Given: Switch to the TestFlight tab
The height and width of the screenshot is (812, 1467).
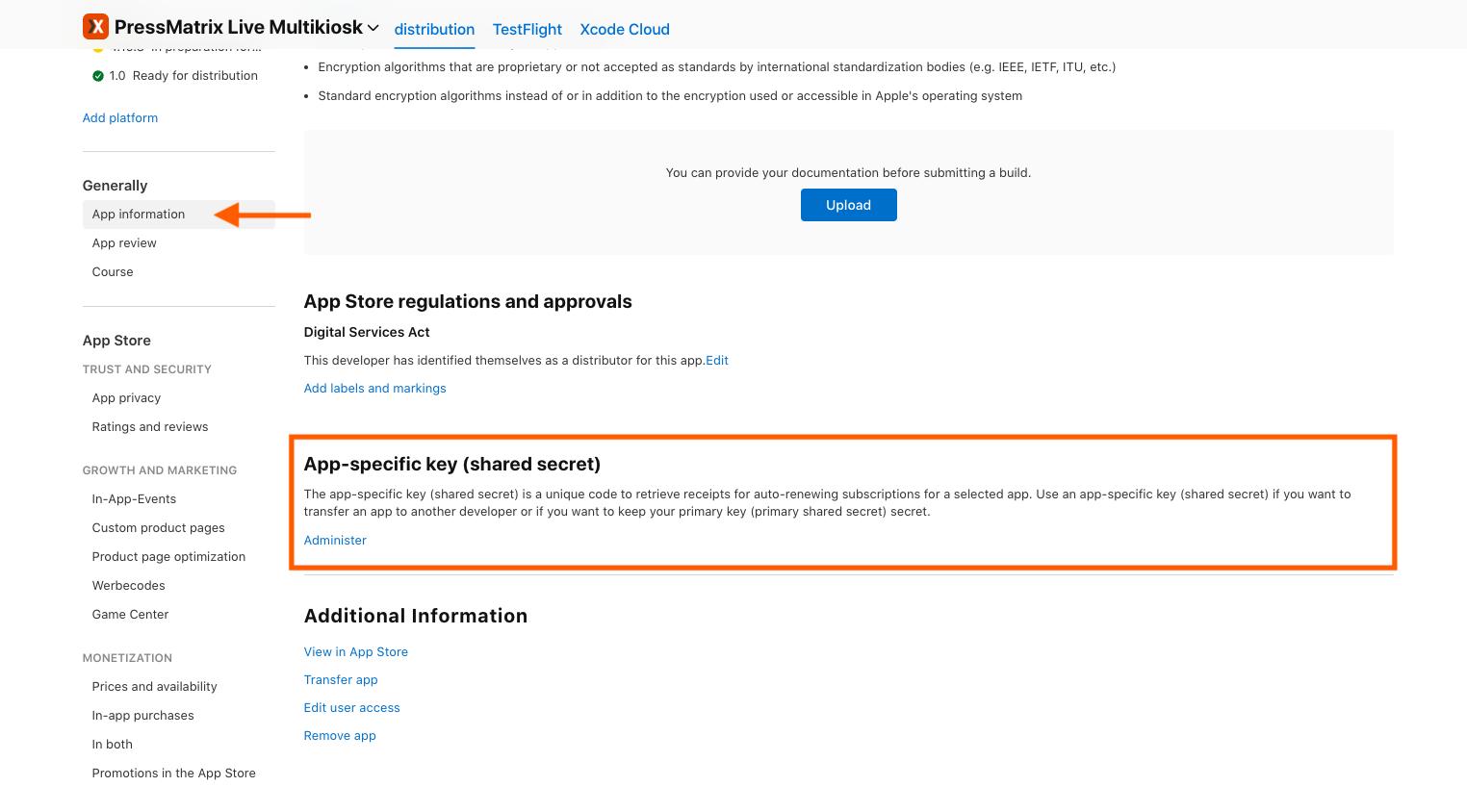Looking at the screenshot, I should point(528,29).
